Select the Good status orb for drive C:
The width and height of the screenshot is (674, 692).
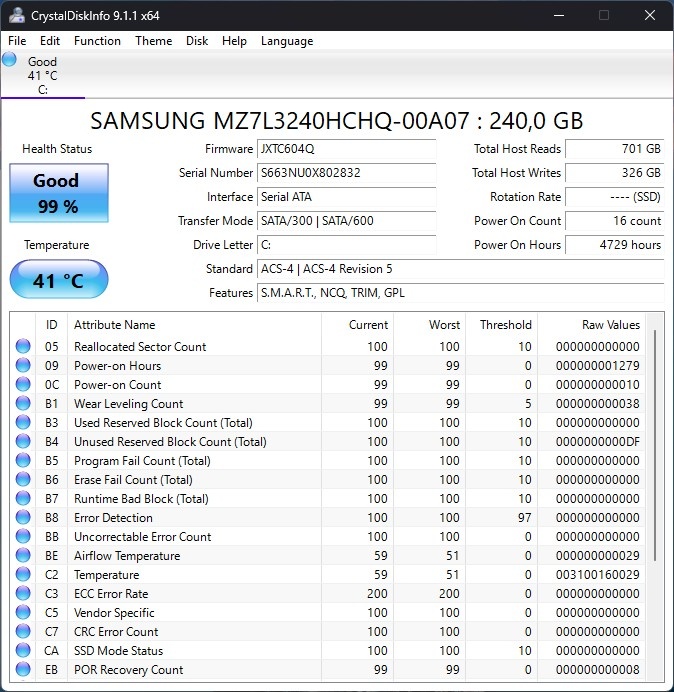pos(10,60)
